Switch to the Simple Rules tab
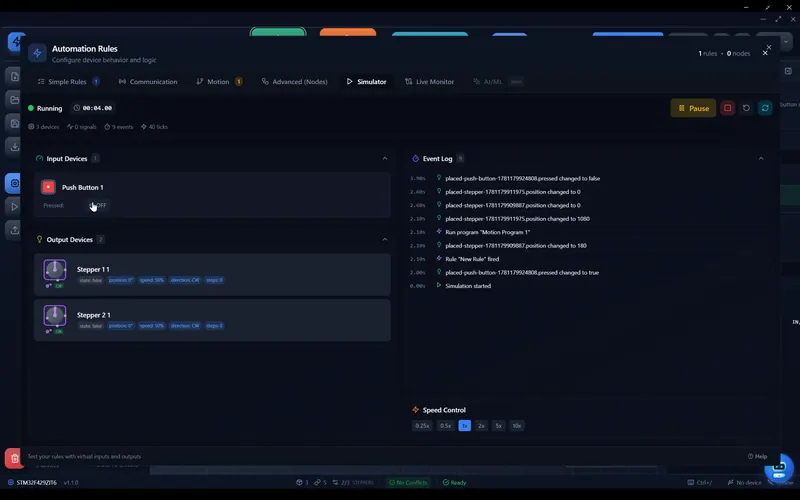This screenshot has width=800, height=500. [68, 82]
